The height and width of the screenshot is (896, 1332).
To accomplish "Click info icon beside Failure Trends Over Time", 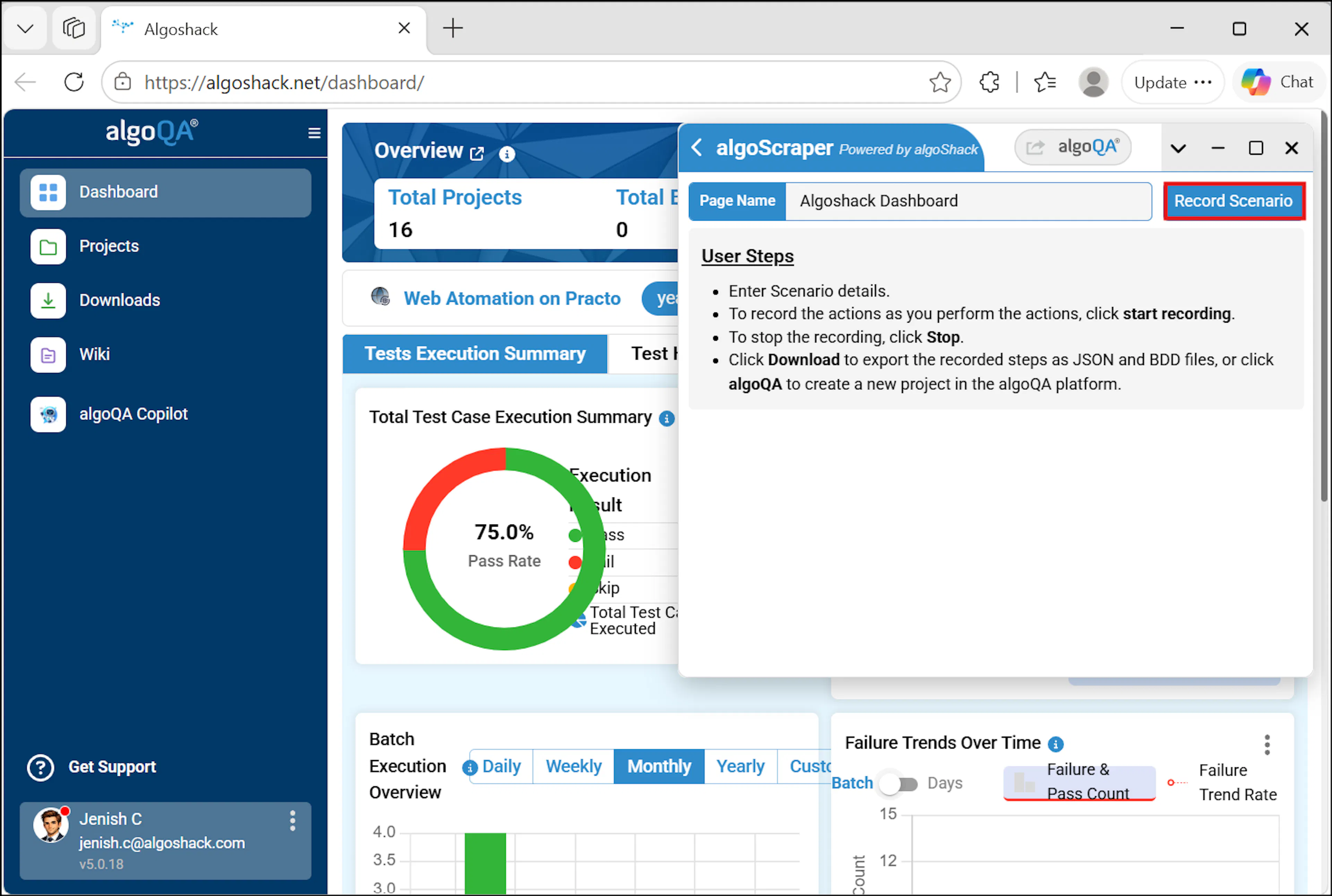I will 1056,744.
